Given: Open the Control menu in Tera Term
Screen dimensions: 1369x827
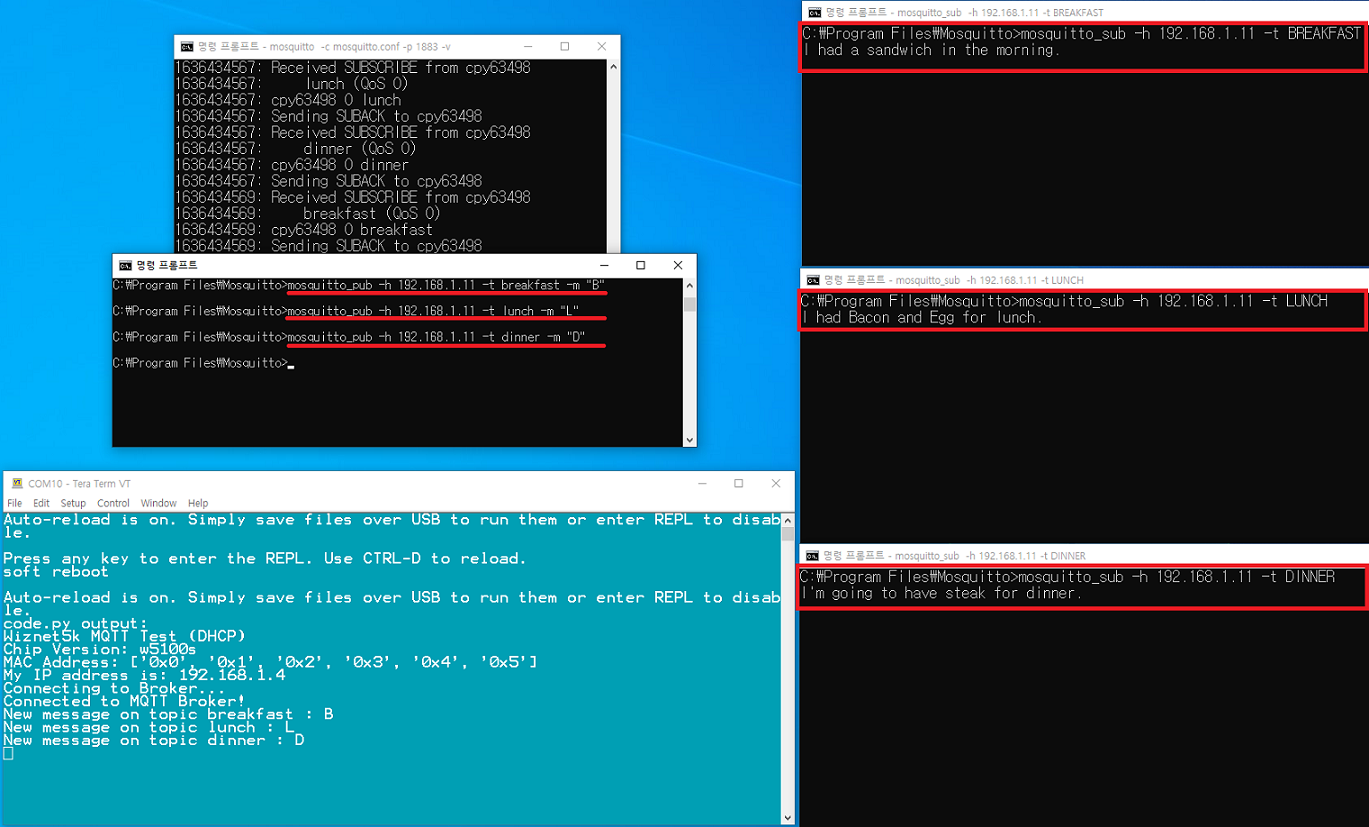Looking at the screenshot, I should 113,503.
